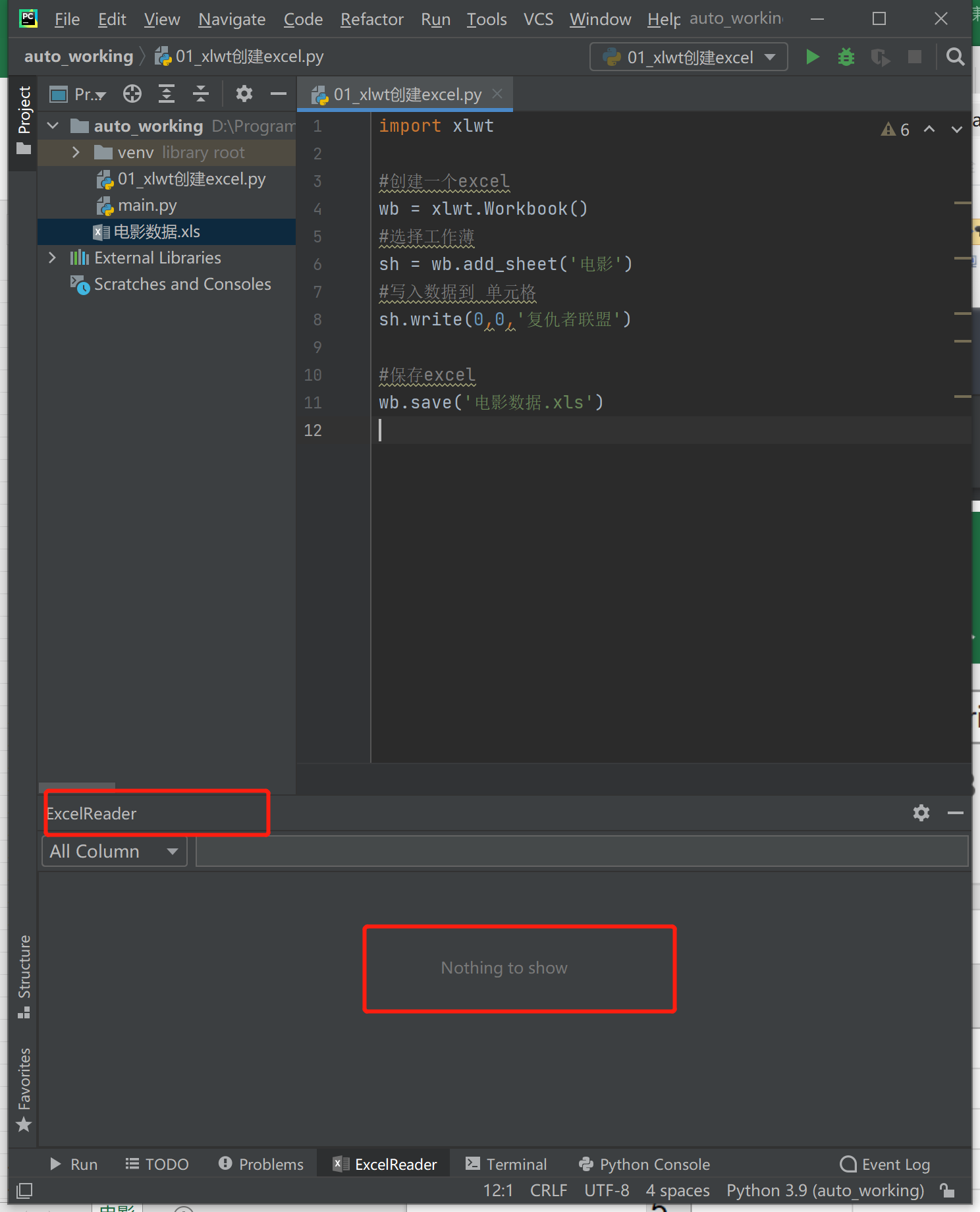The width and height of the screenshot is (980, 1212).
Task: Click the project tree horizontal scrollbar
Action: click(x=77, y=786)
